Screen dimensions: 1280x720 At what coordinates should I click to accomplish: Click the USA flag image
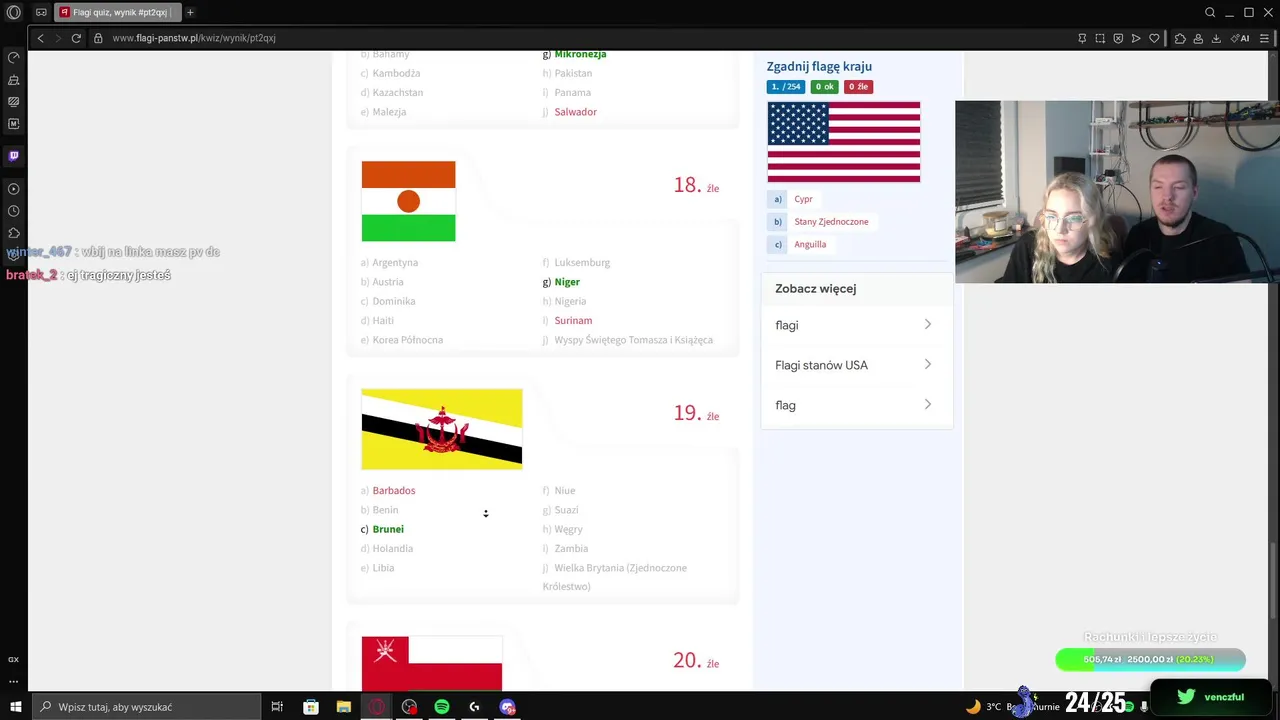[844, 141]
